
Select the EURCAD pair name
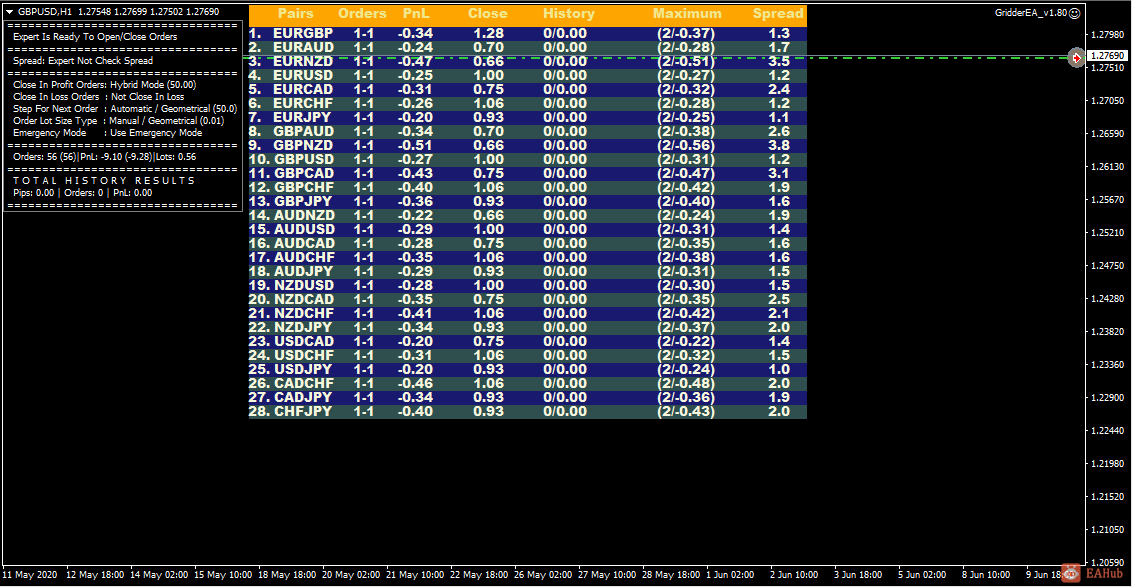303,90
